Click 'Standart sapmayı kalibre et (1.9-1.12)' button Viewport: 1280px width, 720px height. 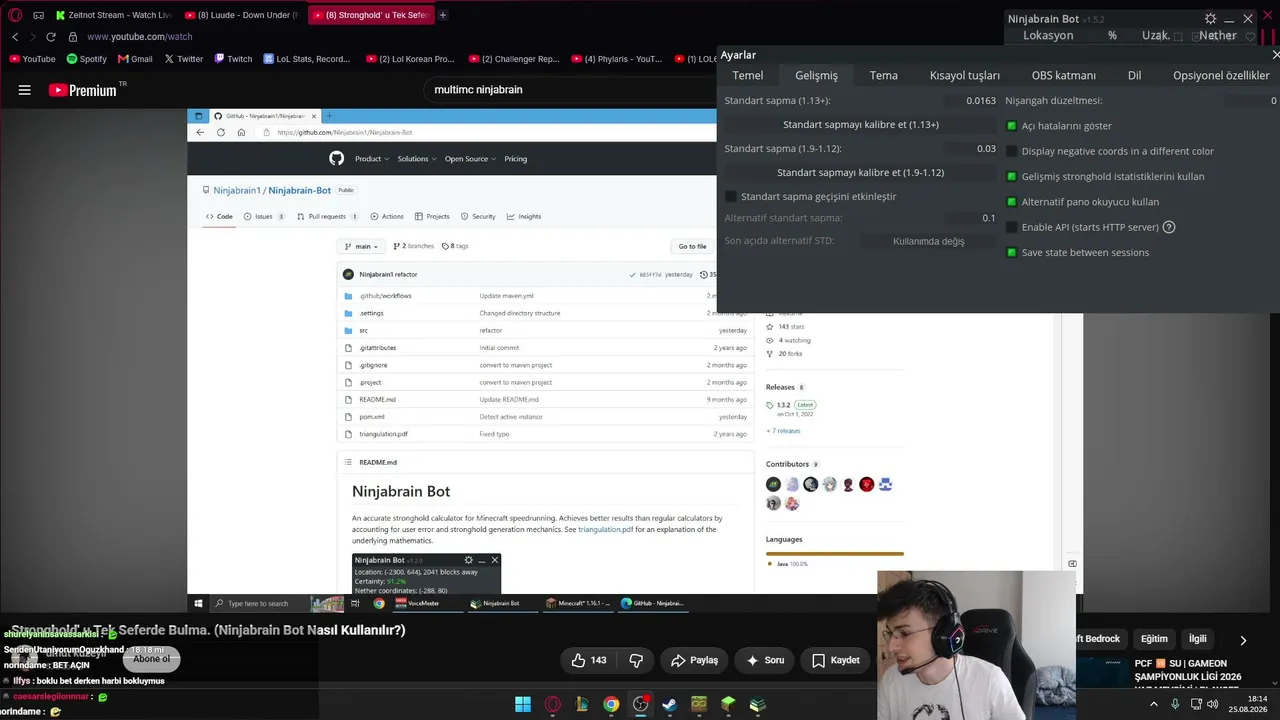(x=861, y=173)
